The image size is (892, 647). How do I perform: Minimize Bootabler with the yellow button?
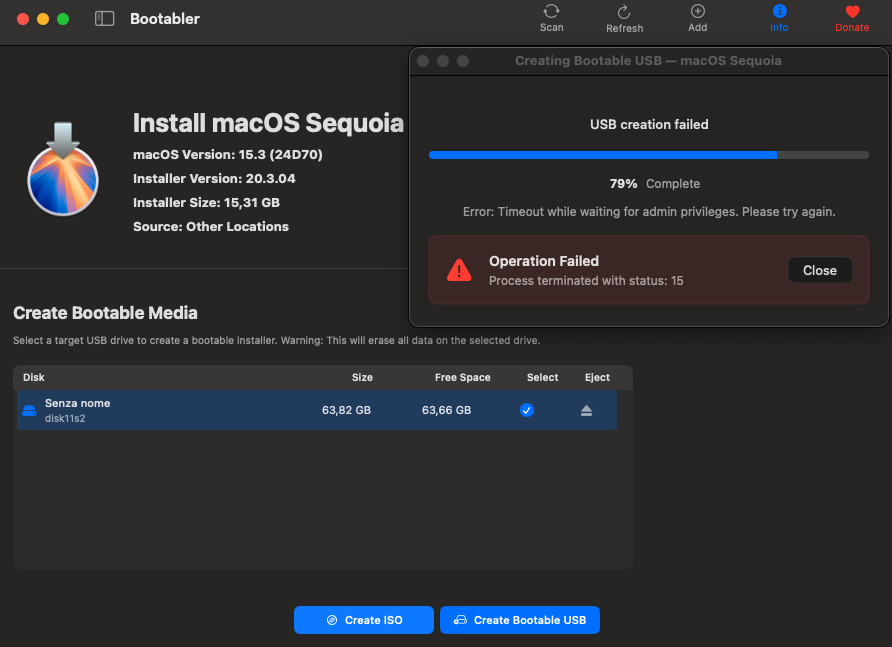tap(43, 19)
